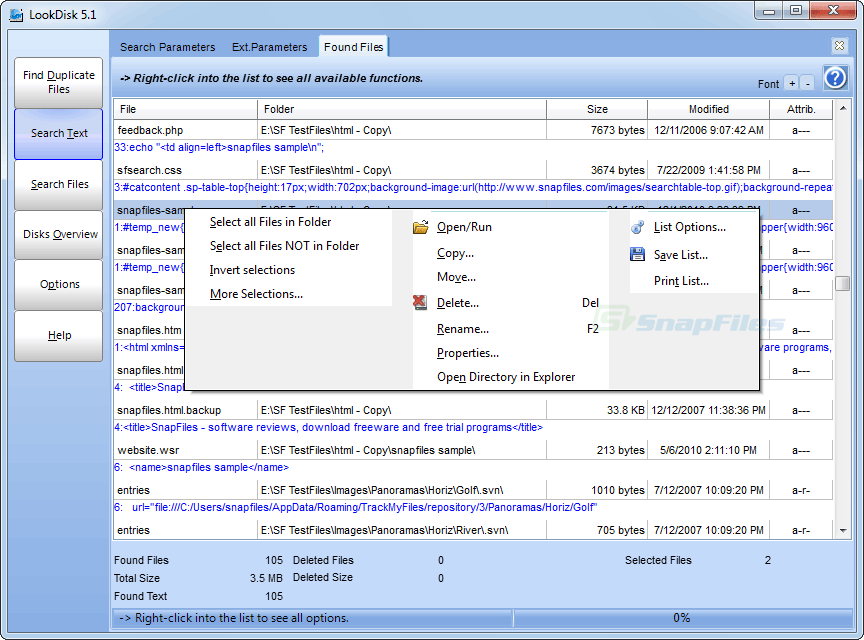Click the '6: <name>snapfiles sample</name>' line
The width and height of the screenshot is (864, 640).
click(202, 467)
